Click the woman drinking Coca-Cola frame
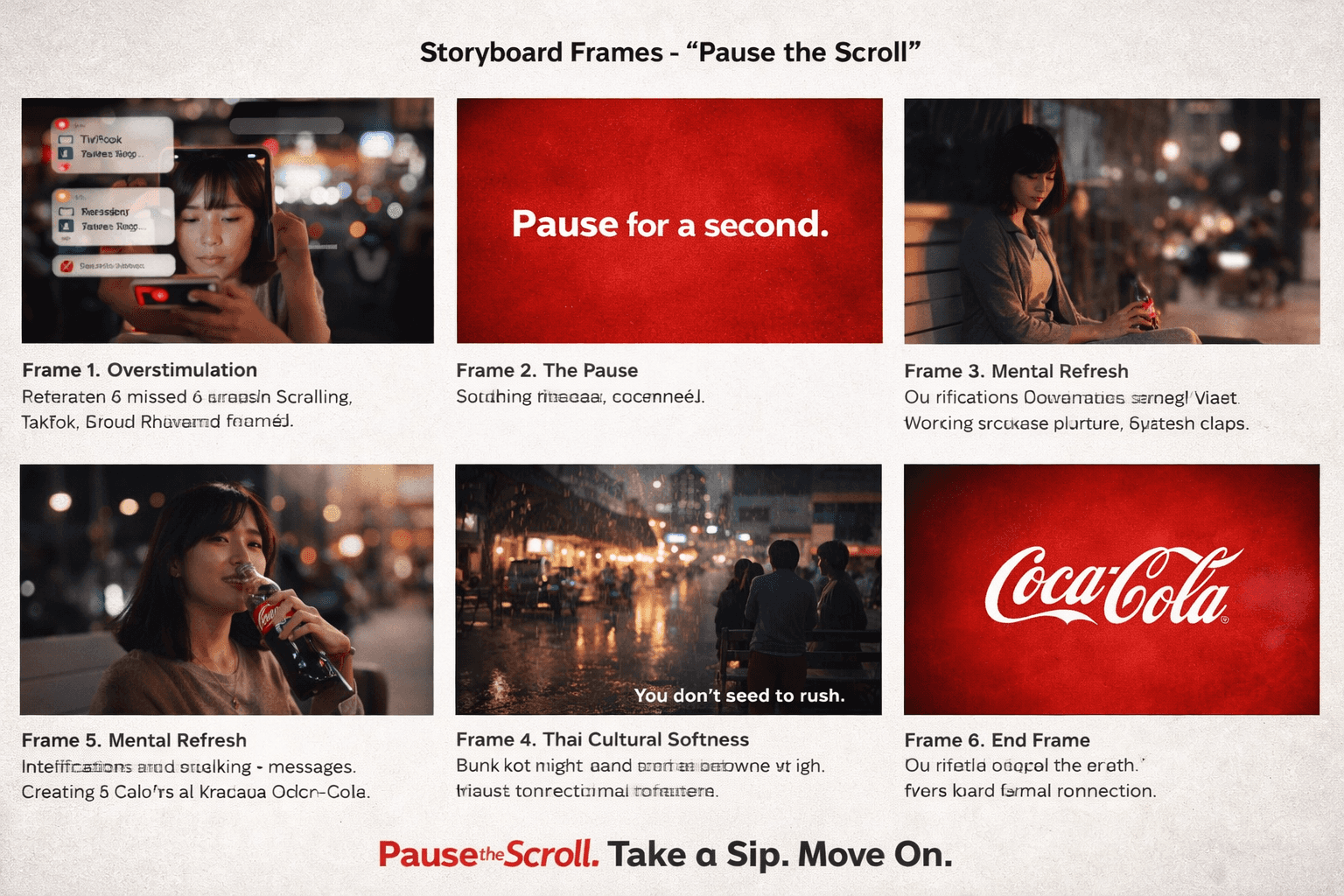The width and height of the screenshot is (1344, 896). tap(227, 589)
